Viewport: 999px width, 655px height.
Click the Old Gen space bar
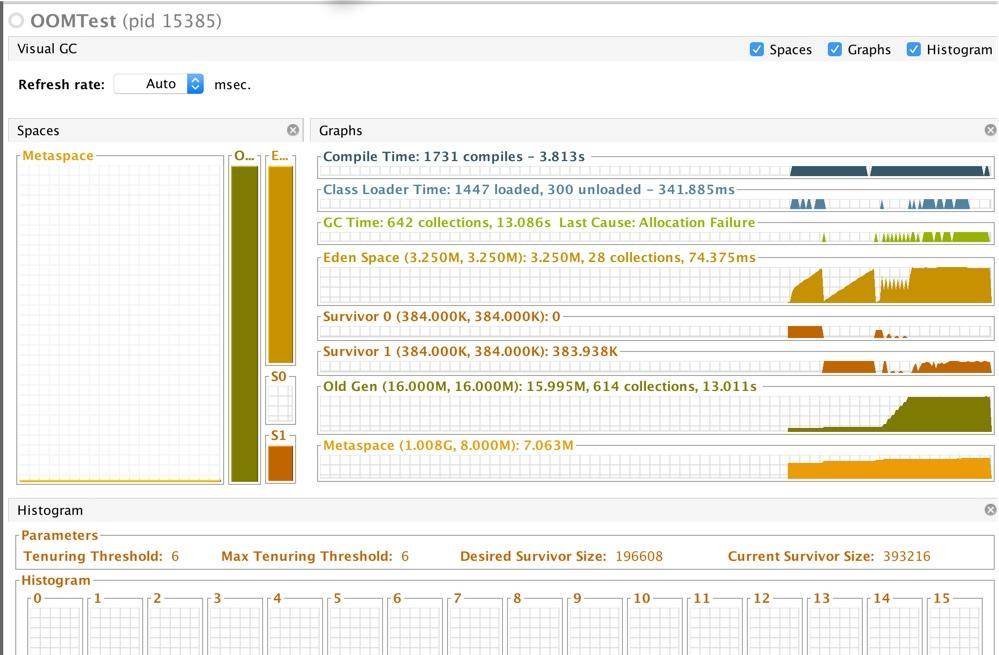click(x=244, y=323)
